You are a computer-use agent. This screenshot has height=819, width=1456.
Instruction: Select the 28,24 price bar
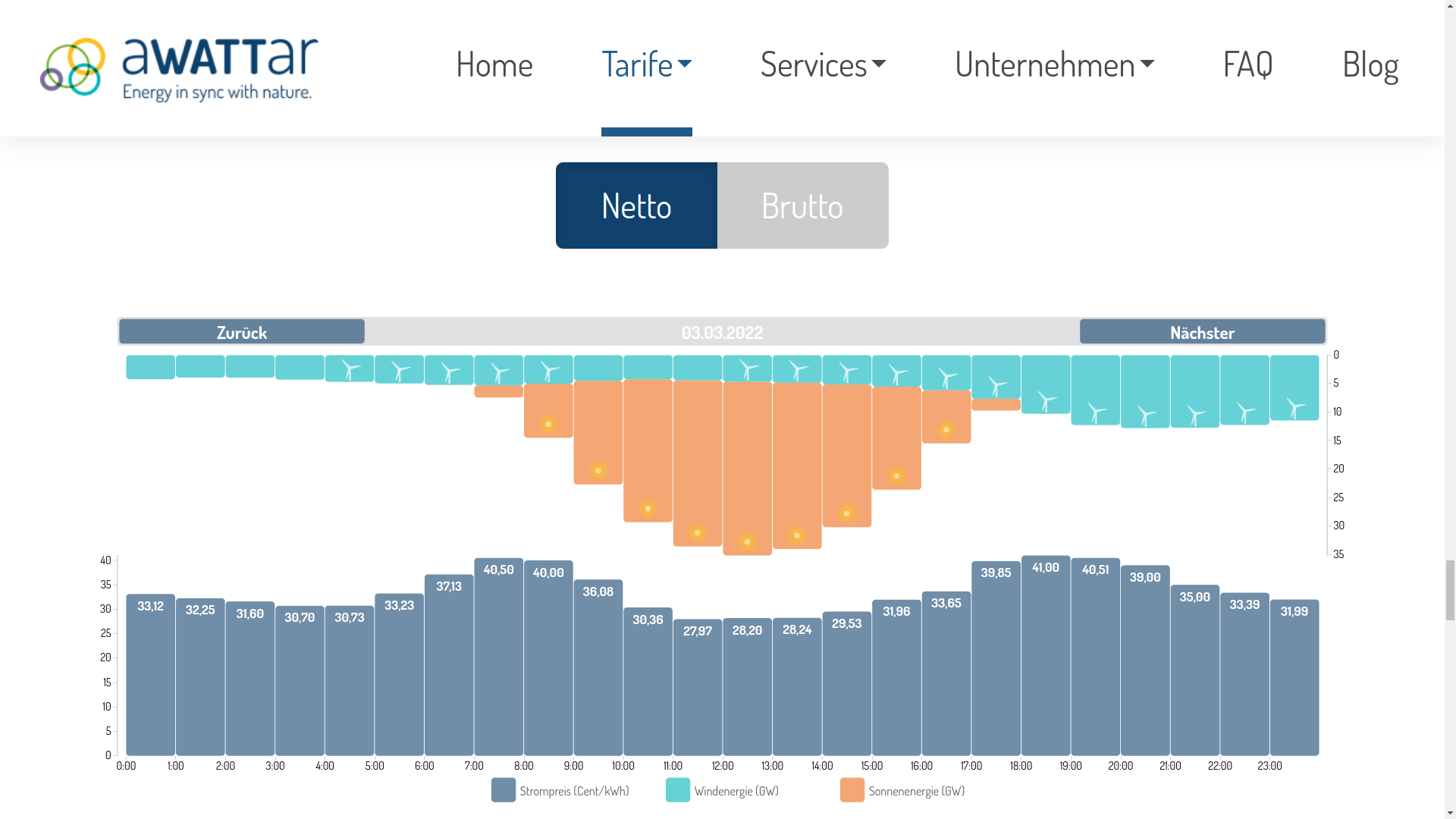(797, 687)
